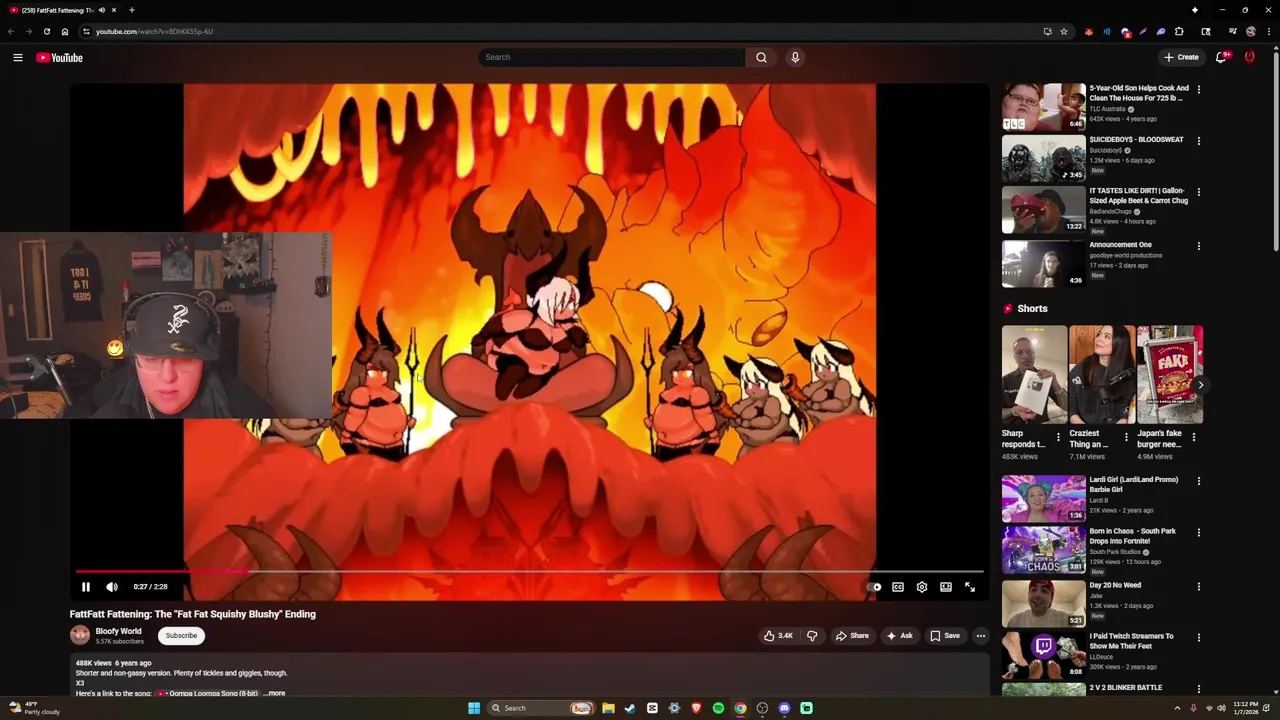Open the browser three-dot menu
Viewport: 1280px width, 720px height.
point(1268,31)
